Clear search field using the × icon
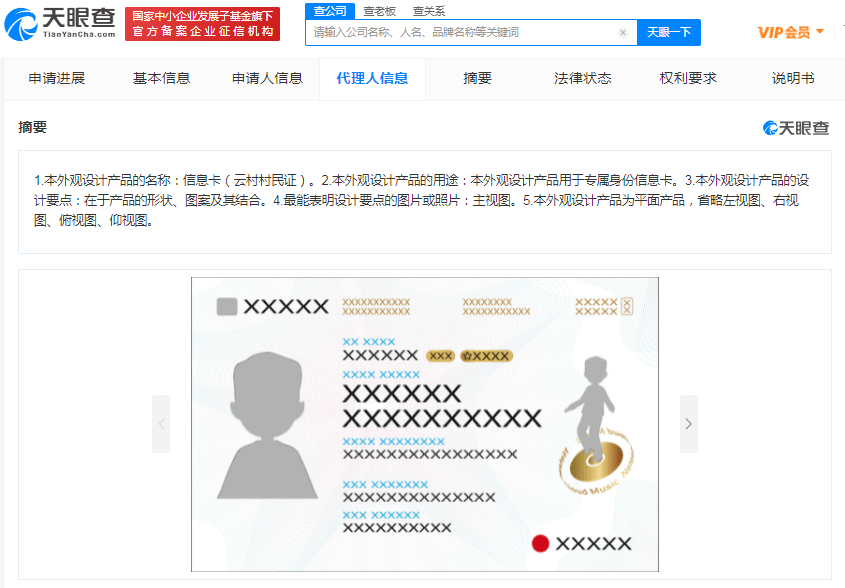845x588 pixels. (x=622, y=33)
